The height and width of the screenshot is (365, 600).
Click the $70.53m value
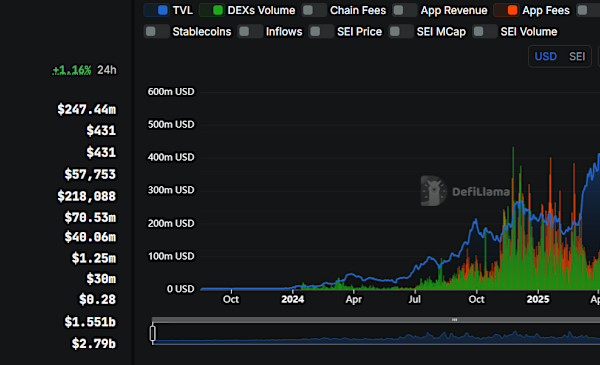90,218
